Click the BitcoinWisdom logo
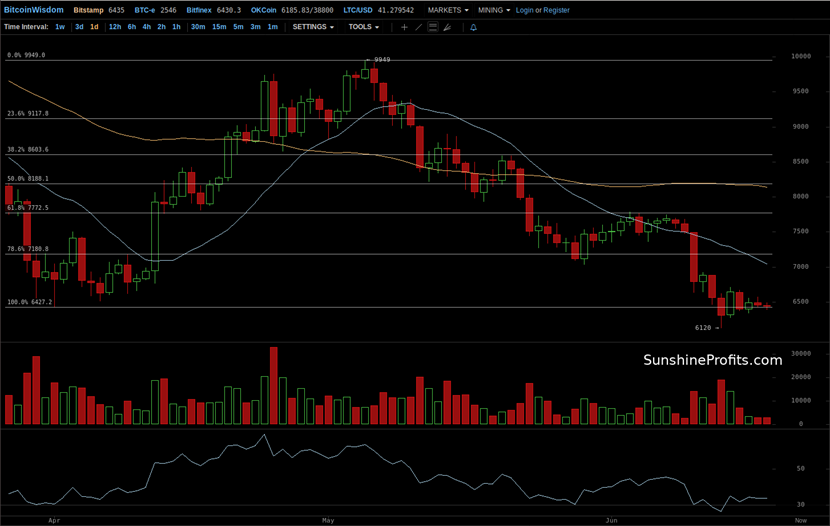The image size is (830, 526). (34, 10)
